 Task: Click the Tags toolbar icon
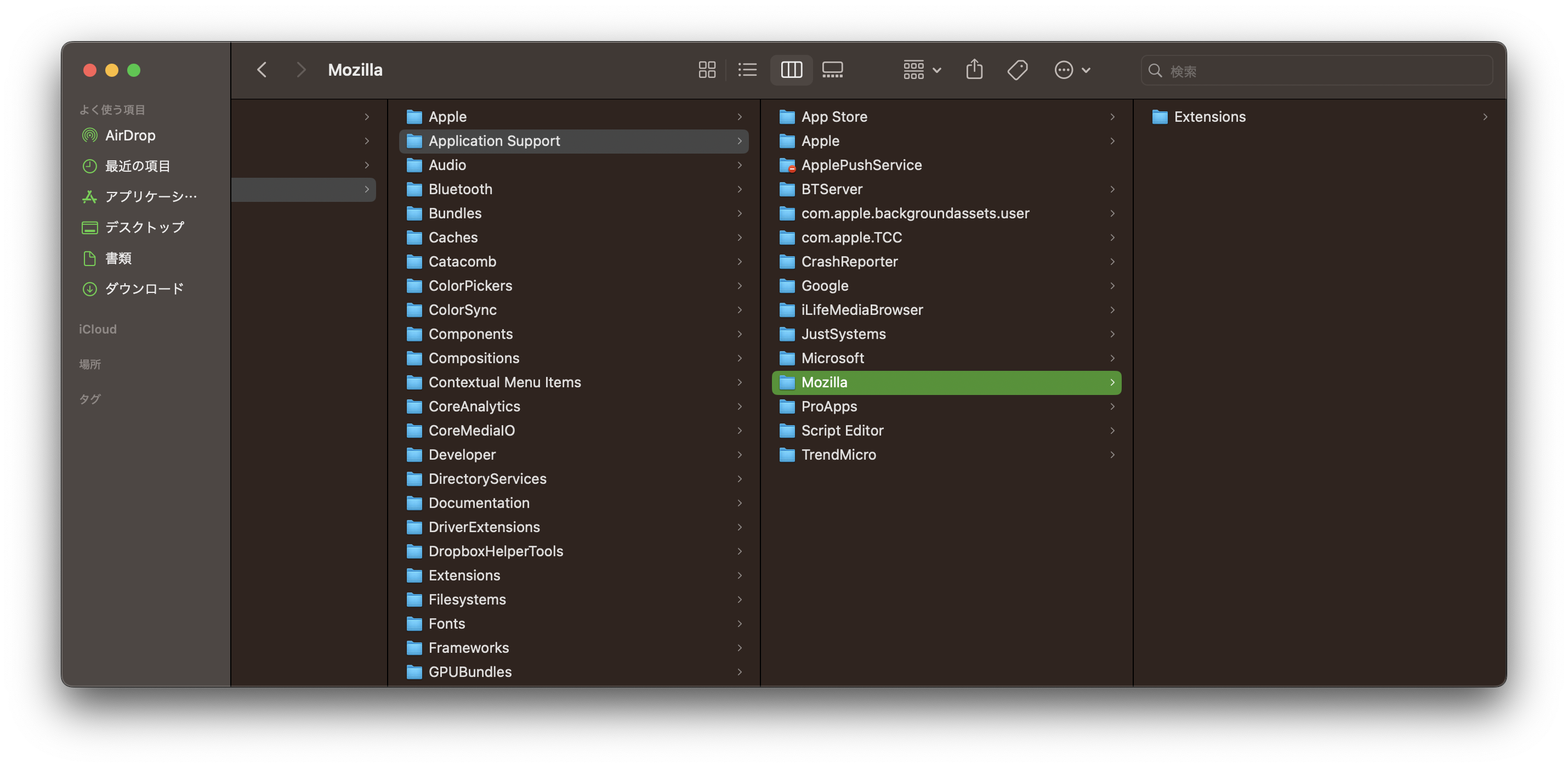click(x=1017, y=70)
